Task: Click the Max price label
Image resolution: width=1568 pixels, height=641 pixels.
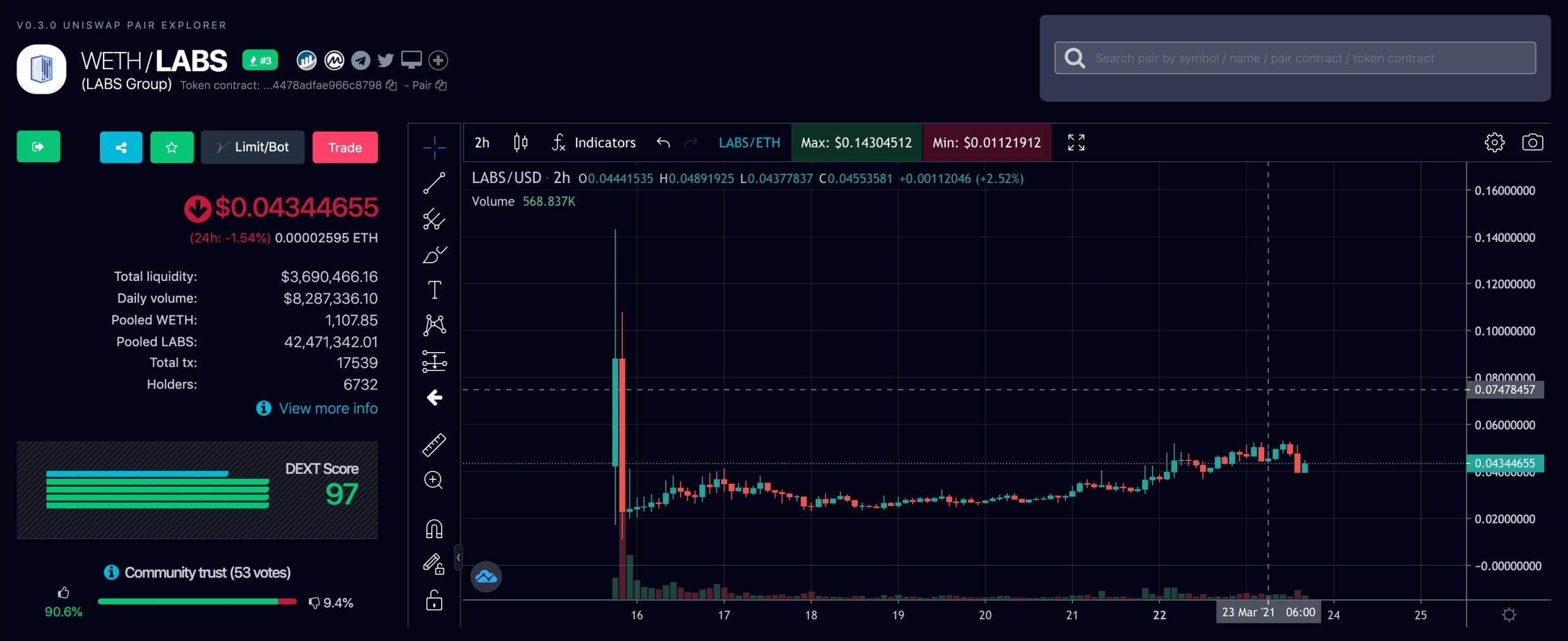Action: (x=856, y=143)
